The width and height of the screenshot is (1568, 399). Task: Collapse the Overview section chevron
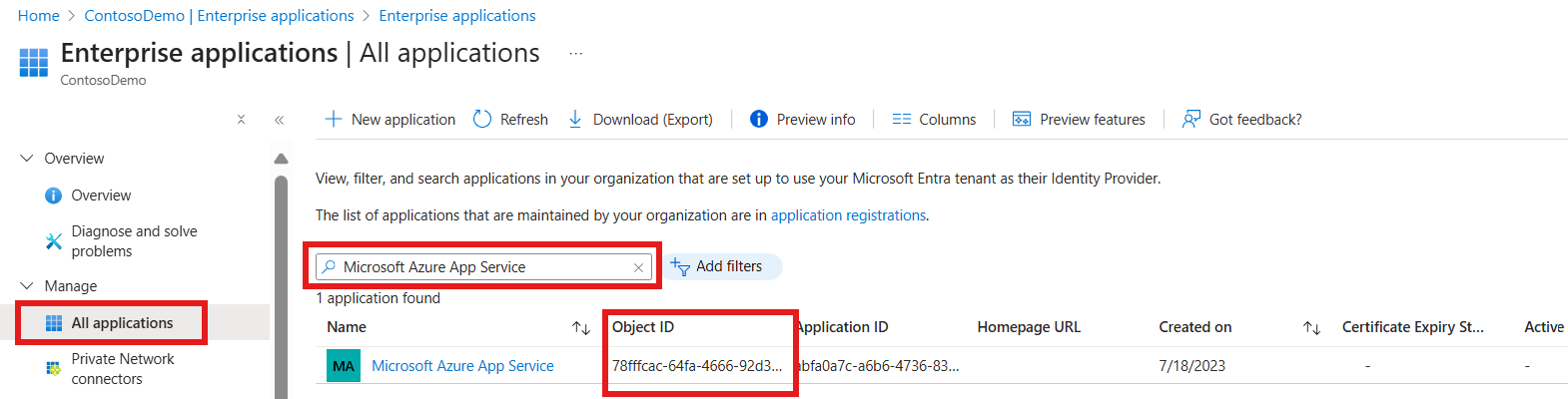27,159
